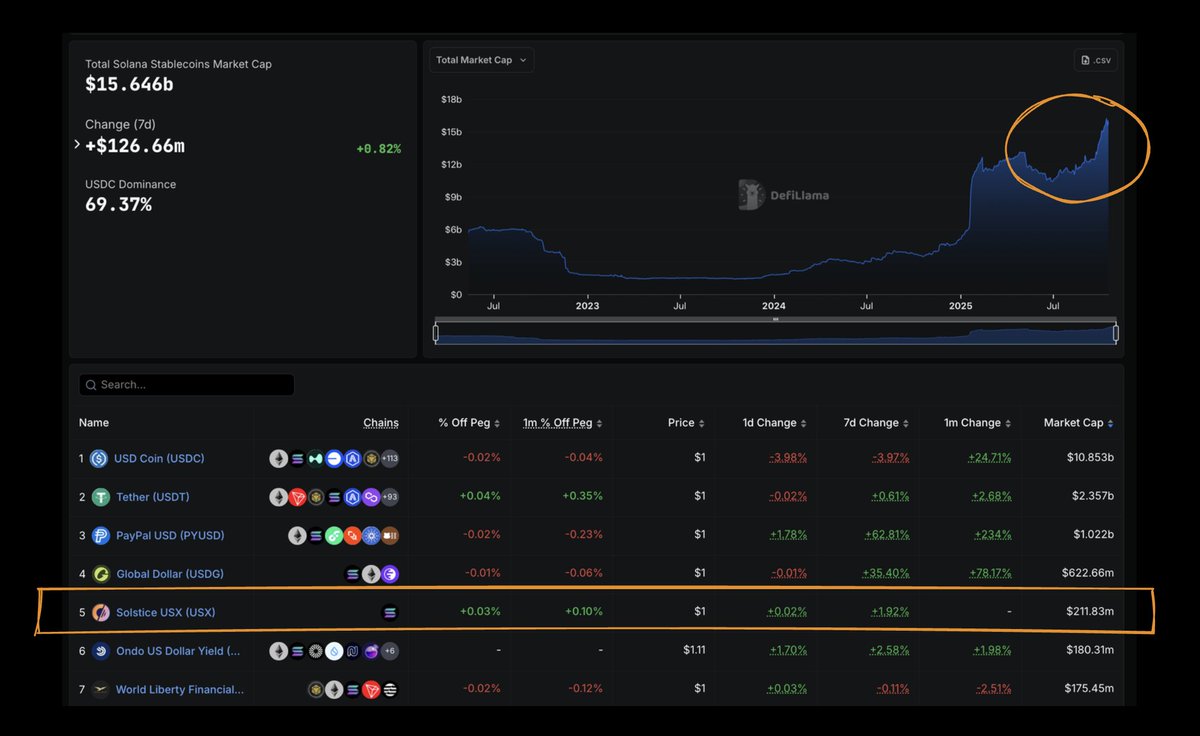The image size is (1200, 736).
Task: Open the USD Coin (USDC) link
Action: (159, 459)
